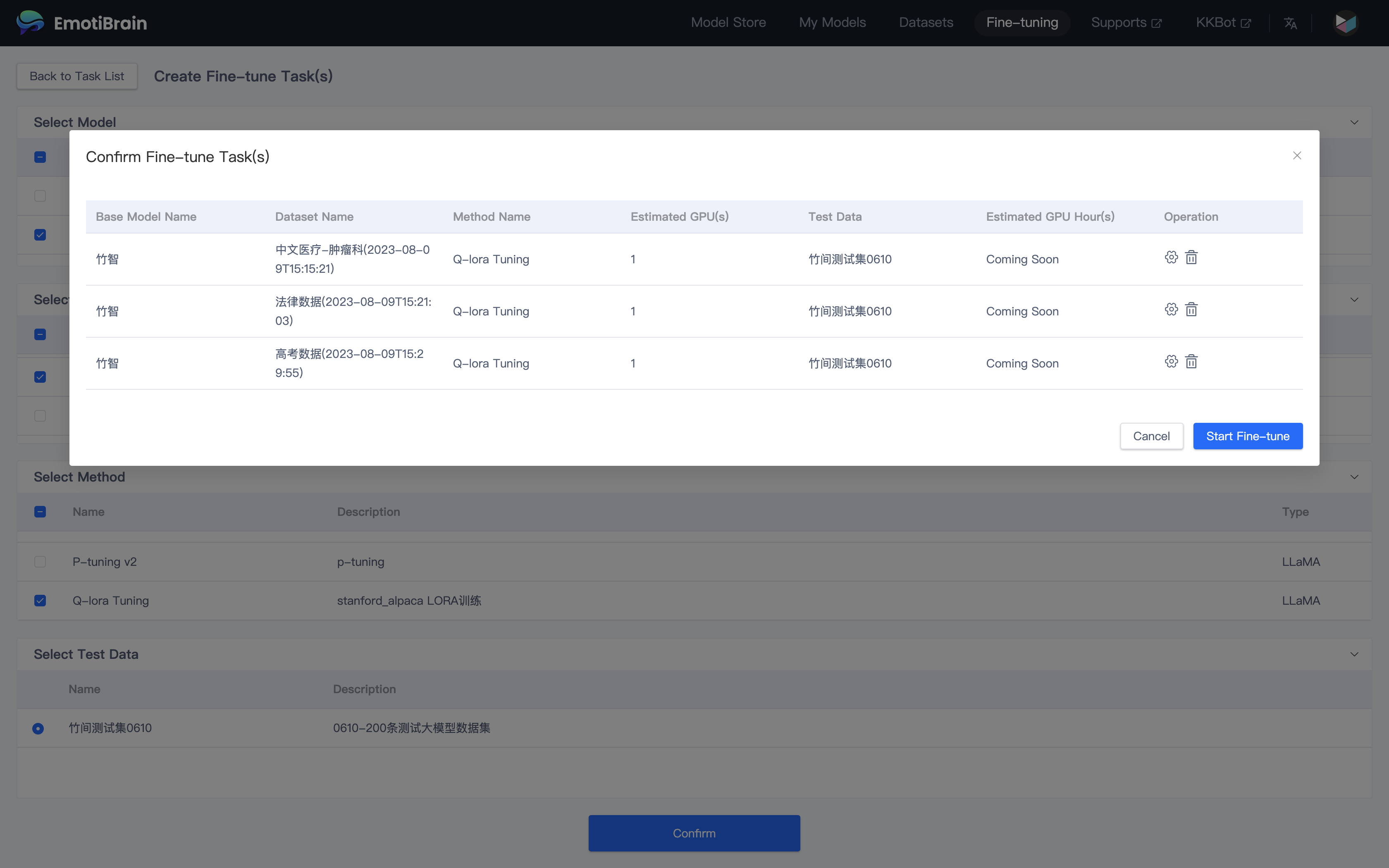Close the Confirm Fine-tune dialog
This screenshot has height=868, width=1389.
click(1296, 155)
